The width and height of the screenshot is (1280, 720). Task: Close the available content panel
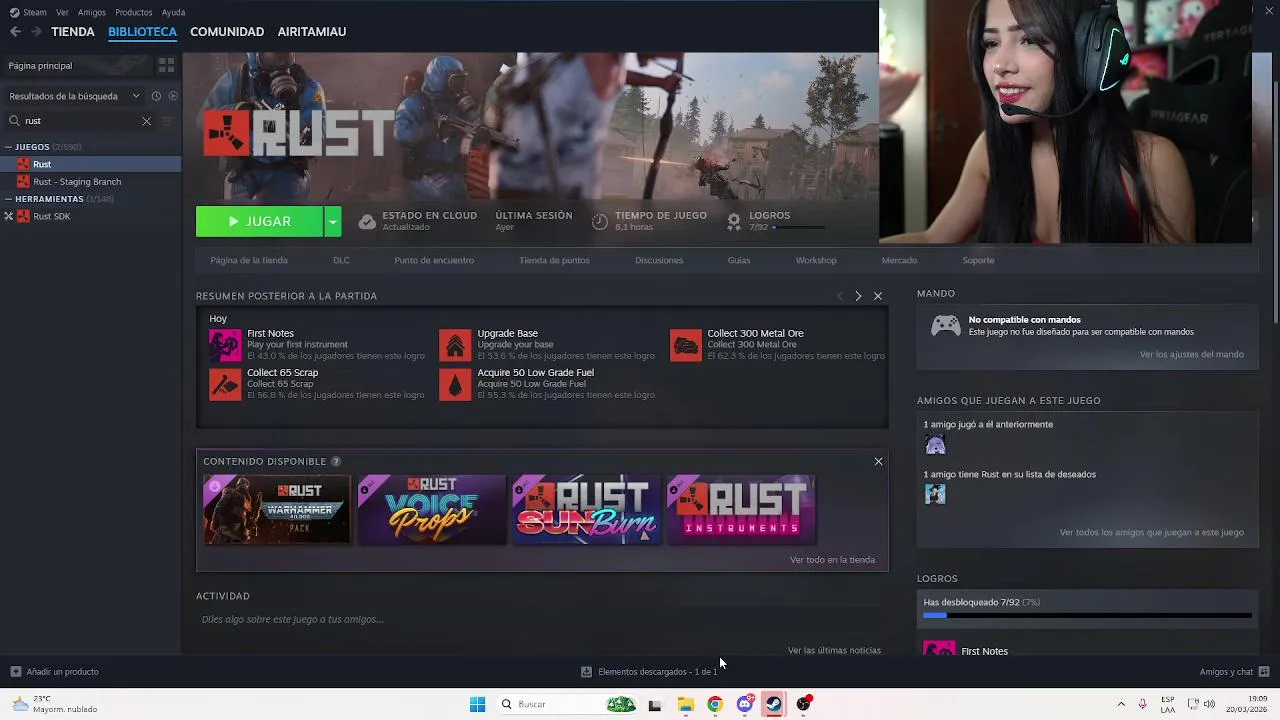point(879,461)
